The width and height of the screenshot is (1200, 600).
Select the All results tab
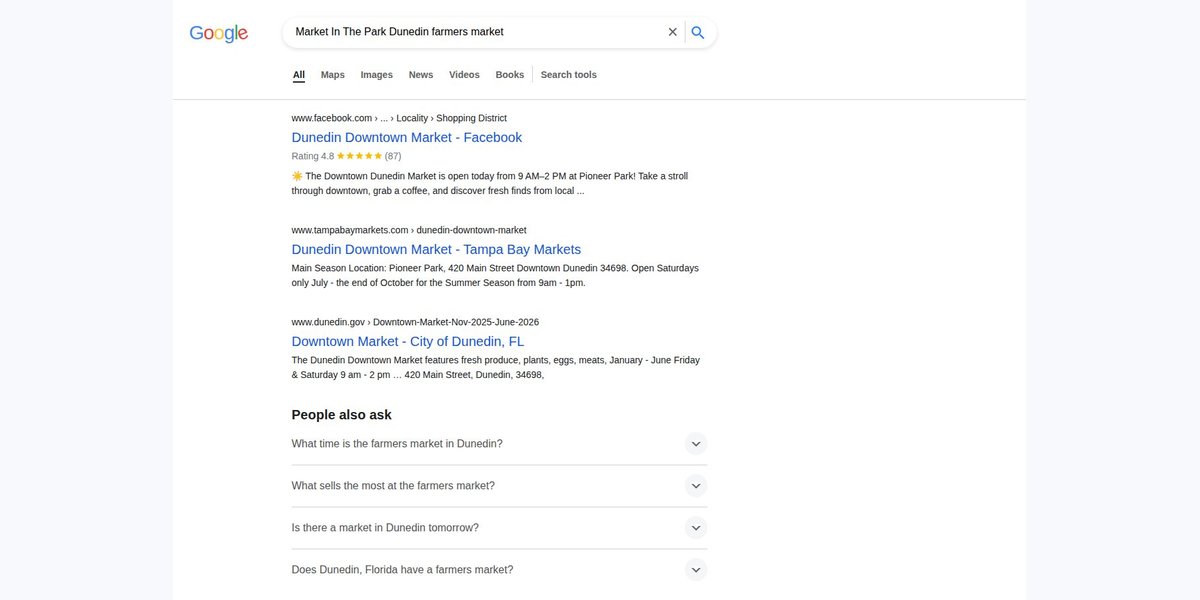[299, 75]
